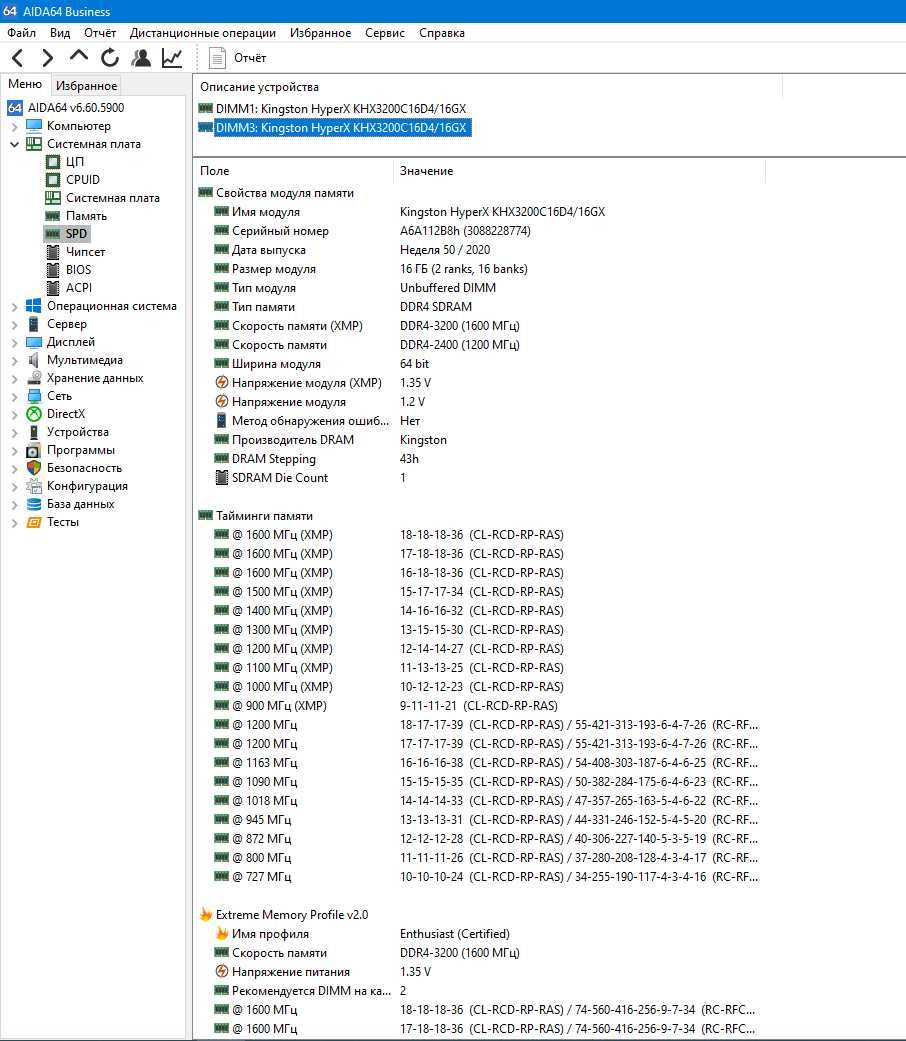906x1041 pixels.
Task: Click the Значение column header
Action: (x=579, y=171)
